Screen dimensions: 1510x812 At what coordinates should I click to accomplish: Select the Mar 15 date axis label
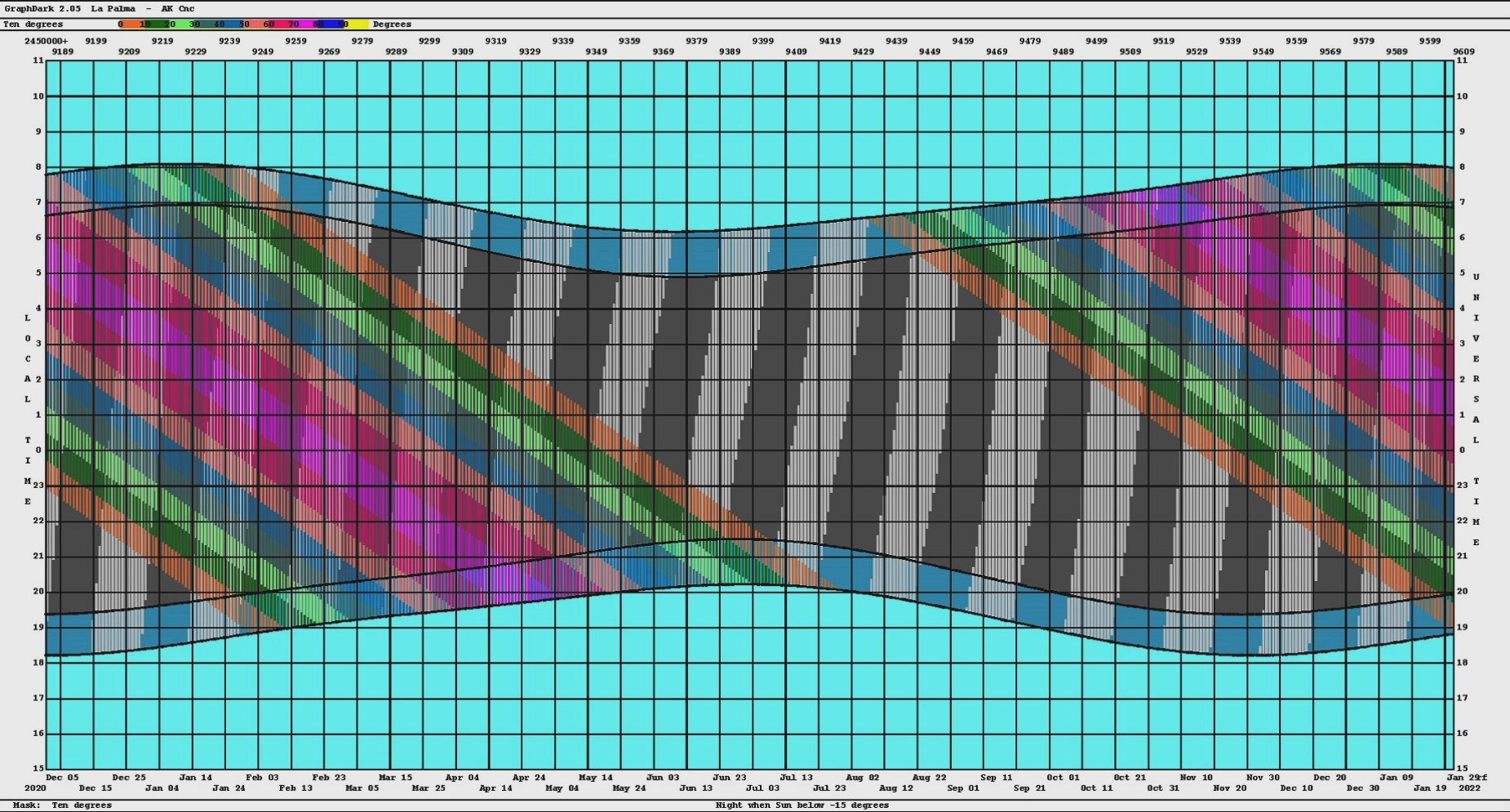point(395,778)
